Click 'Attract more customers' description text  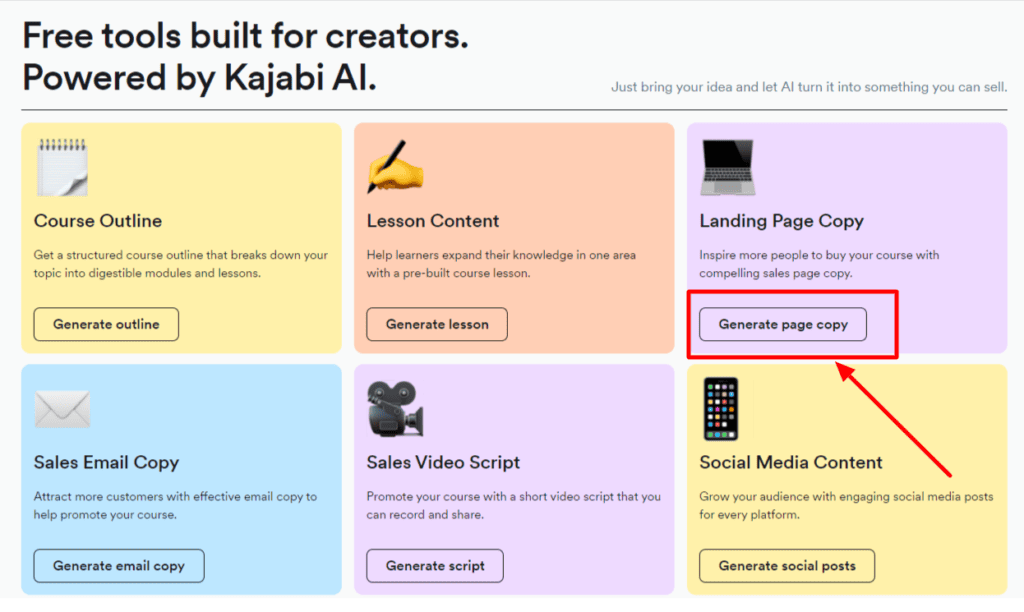click(x=175, y=506)
